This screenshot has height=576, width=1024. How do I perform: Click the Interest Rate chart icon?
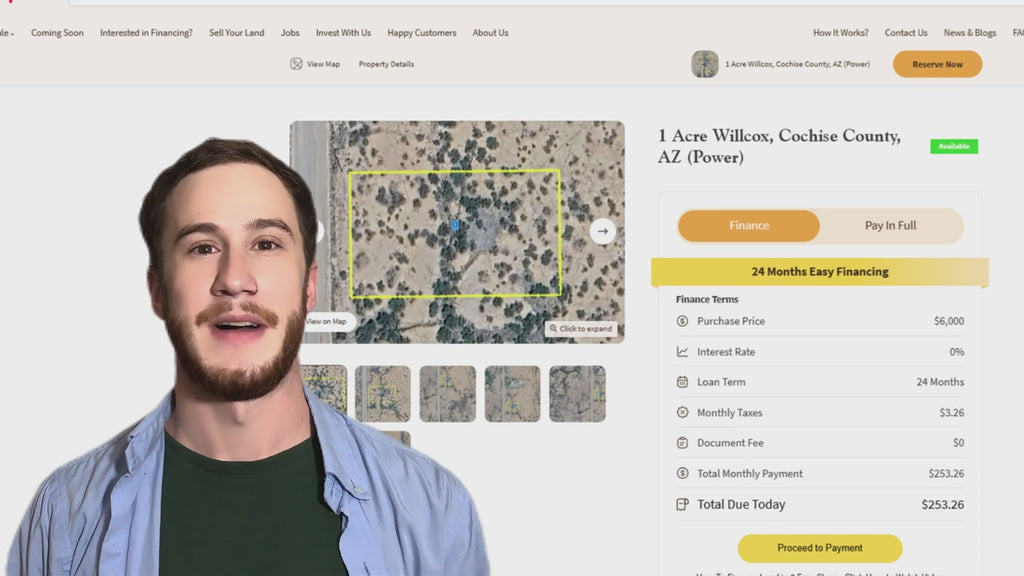[682, 352]
